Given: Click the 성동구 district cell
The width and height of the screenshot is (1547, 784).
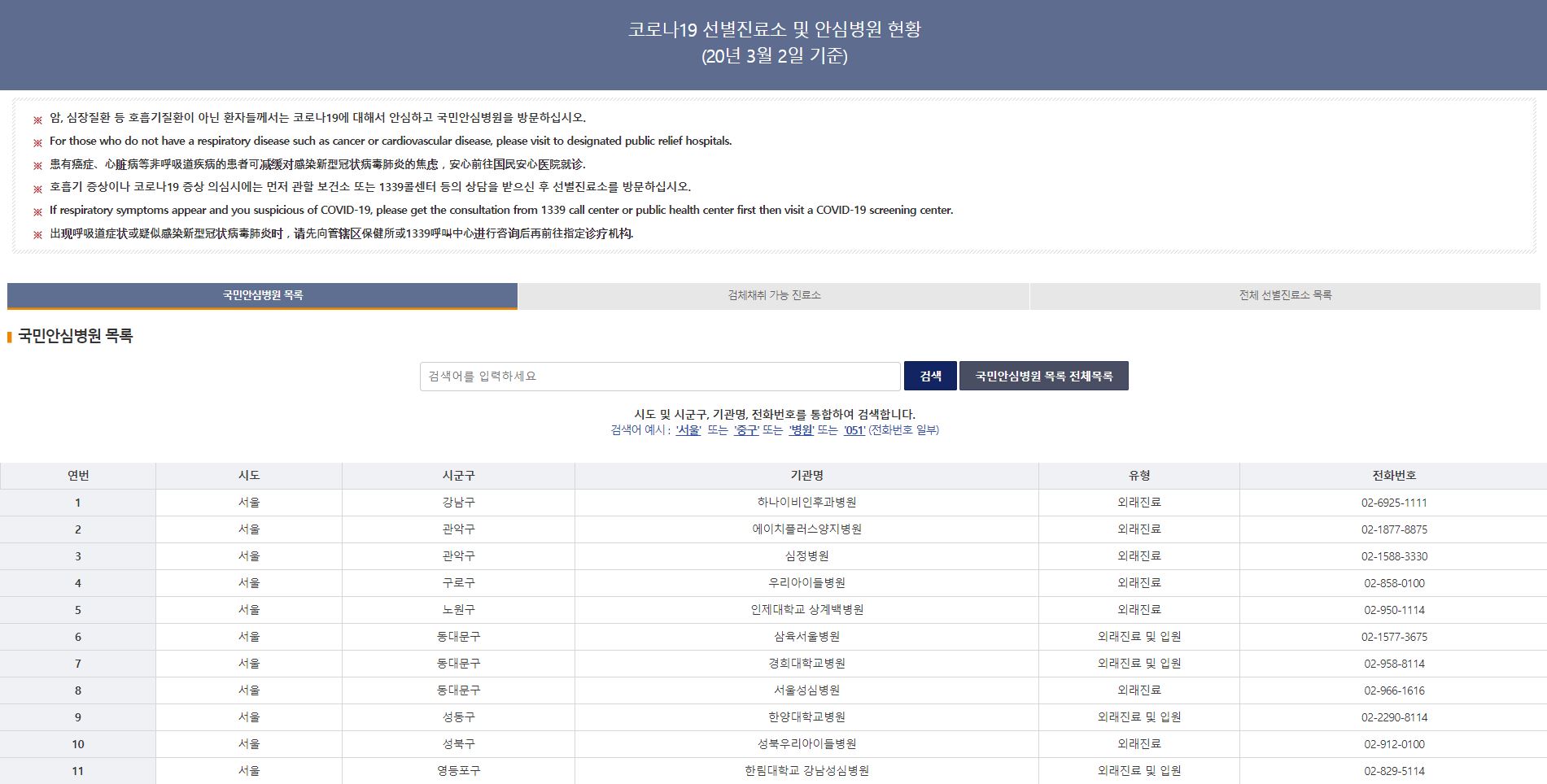Looking at the screenshot, I should coord(458,717).
